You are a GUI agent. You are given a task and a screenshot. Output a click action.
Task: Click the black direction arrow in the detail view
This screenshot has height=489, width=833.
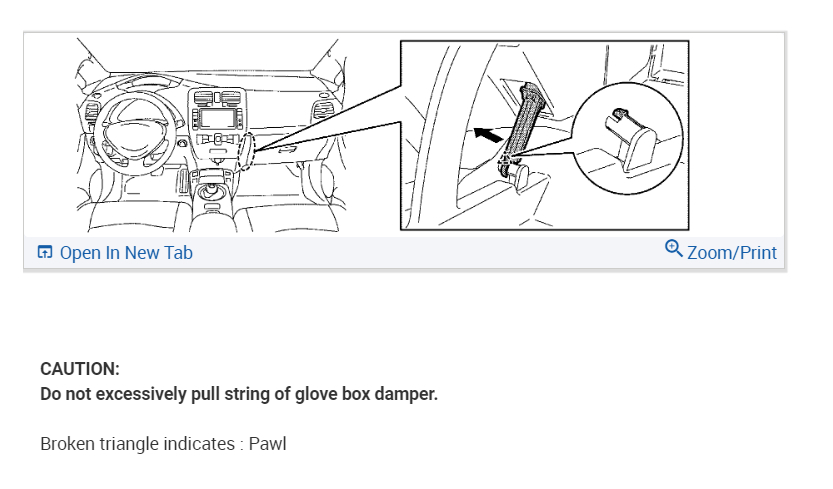488,135
